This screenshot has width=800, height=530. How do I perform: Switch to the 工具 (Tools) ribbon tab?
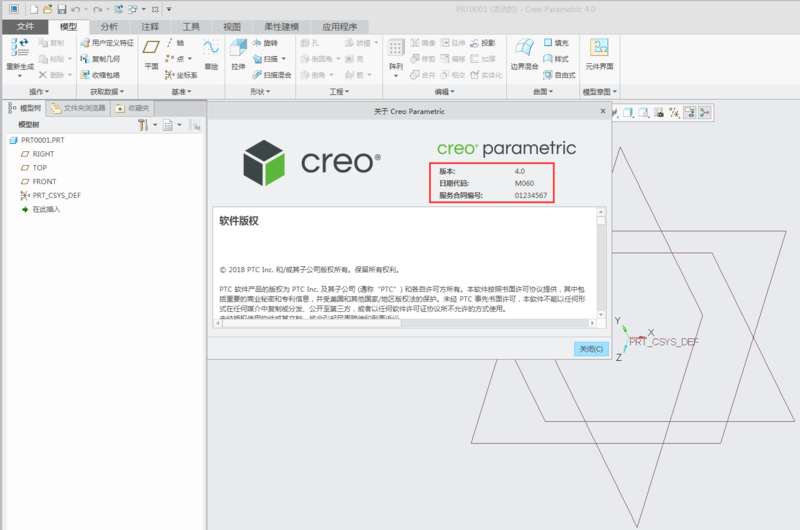[191, 27]
